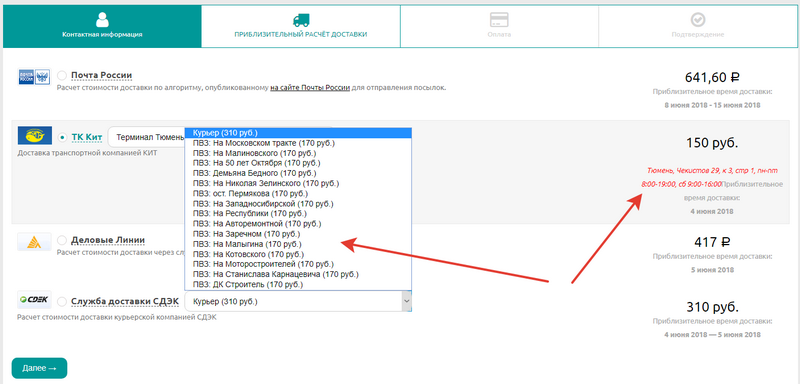Choose ПВЗ: На Авторемонтной option
The image size is (800, 384).
coord(298,224)
